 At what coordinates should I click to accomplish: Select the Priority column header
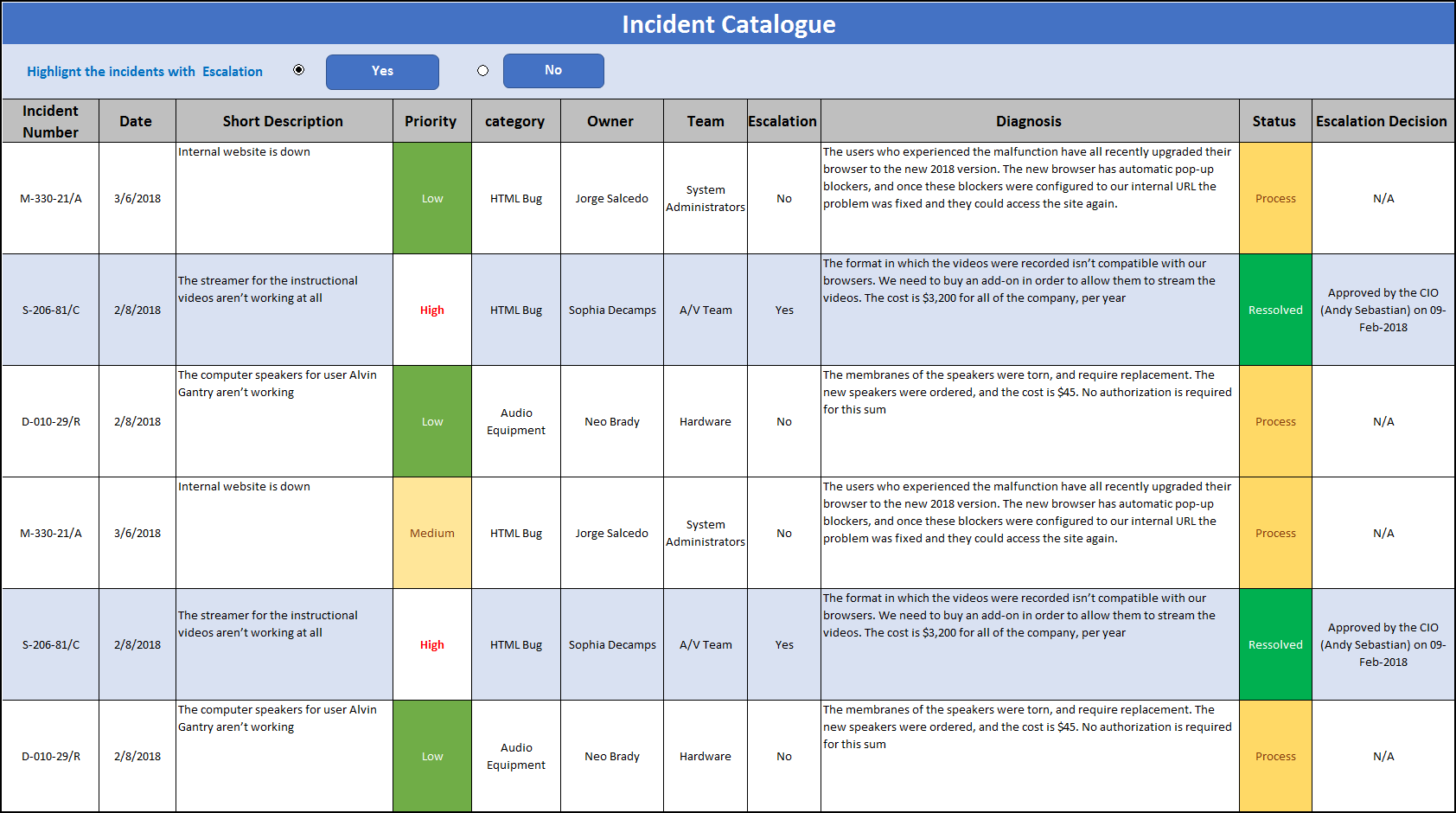pos(431,120)
